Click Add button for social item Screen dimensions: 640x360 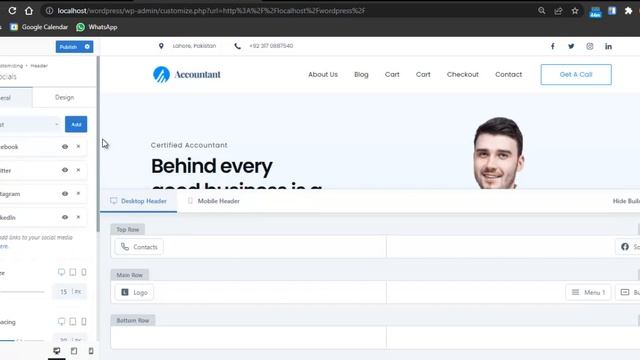coord(76,124)
